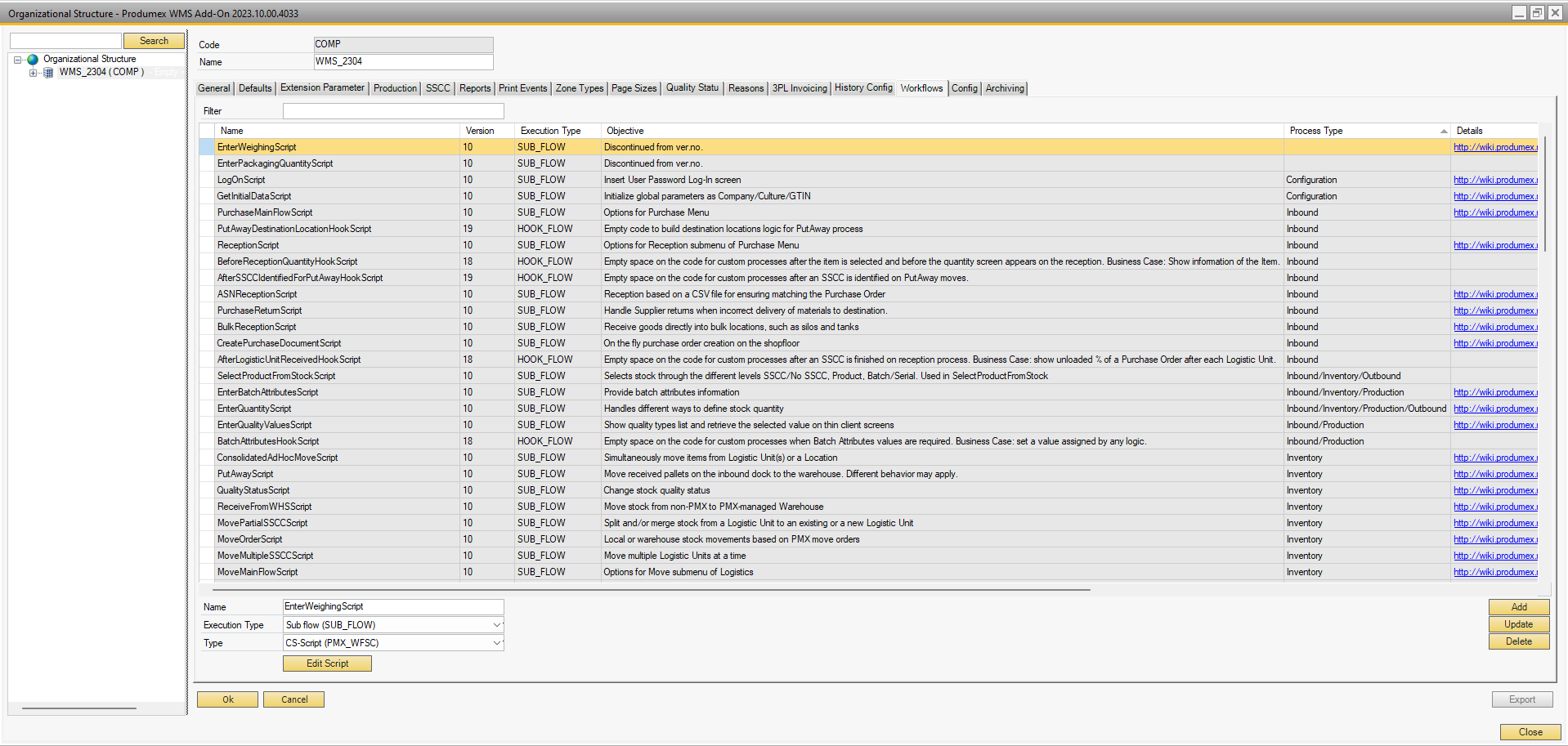The image size is (1568, 746).
Task: Click the Search button above the tree
Action: point(154,40)
